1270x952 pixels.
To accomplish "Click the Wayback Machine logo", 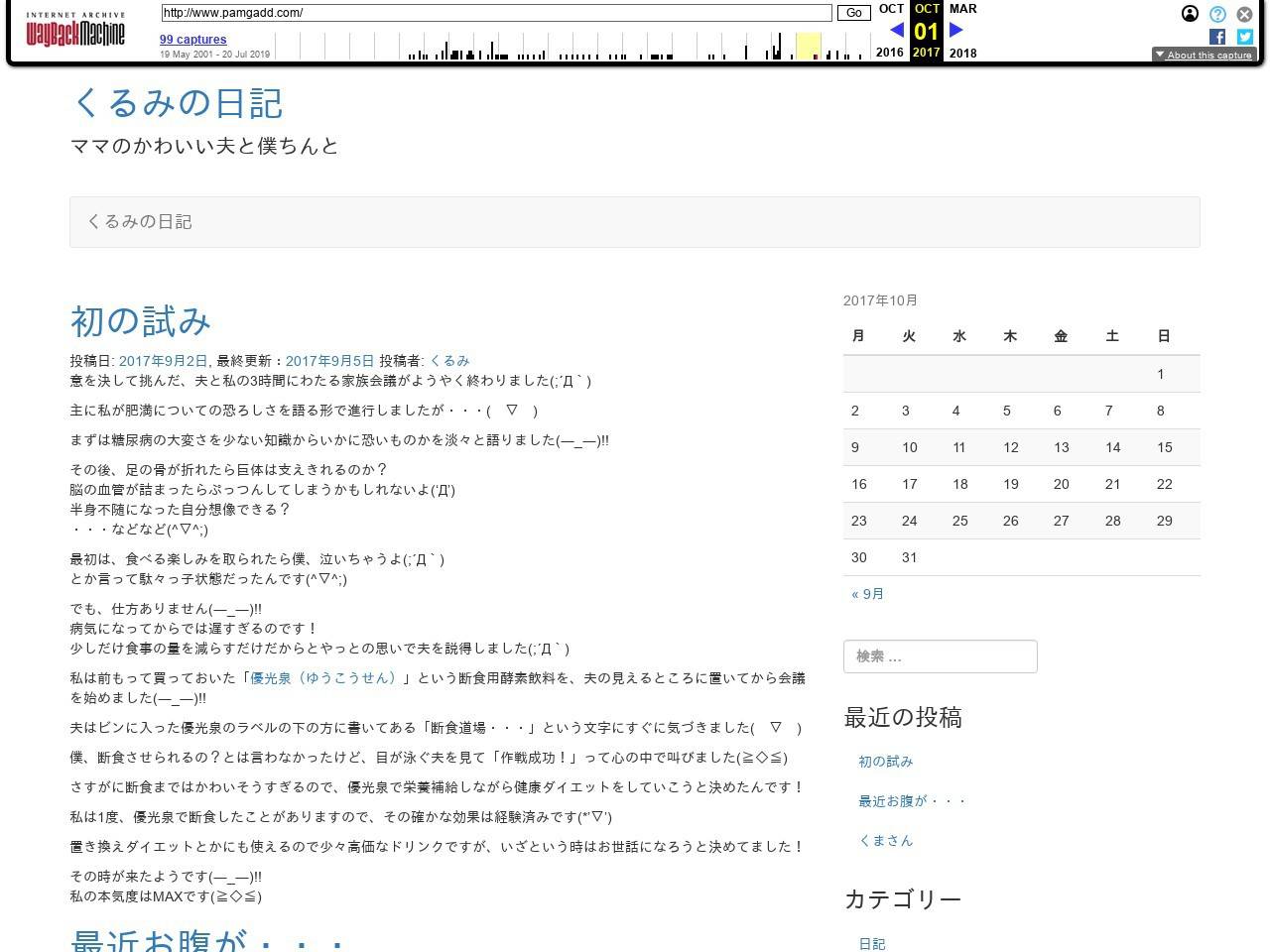I will tap(75, 32).
